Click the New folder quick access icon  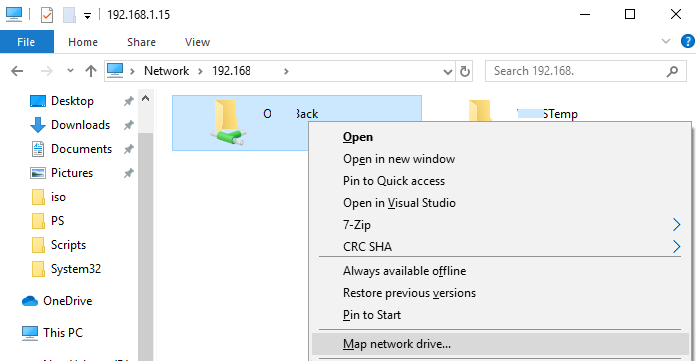click(x=69, y=15)
